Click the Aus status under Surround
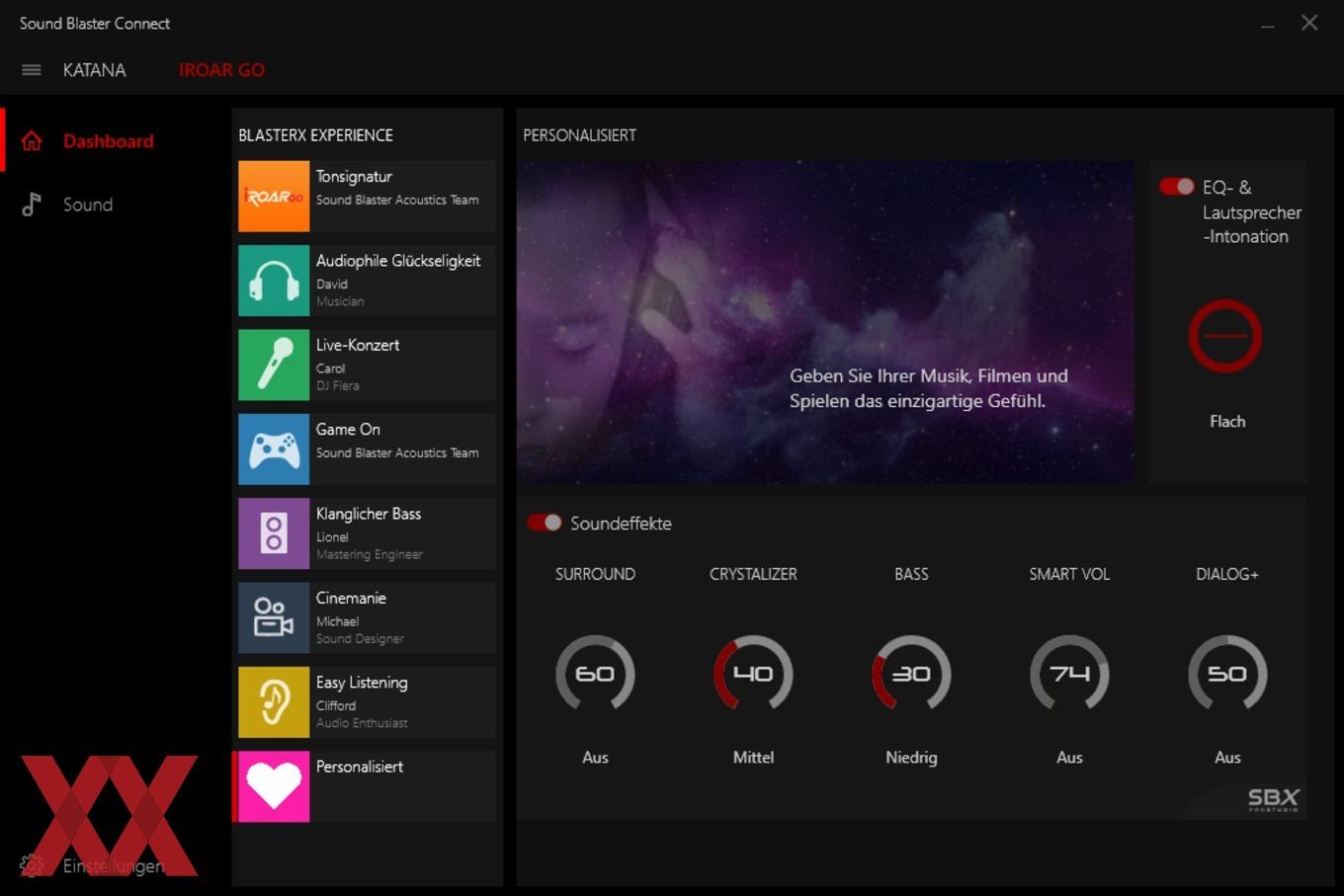 click(x=595, y=758)
